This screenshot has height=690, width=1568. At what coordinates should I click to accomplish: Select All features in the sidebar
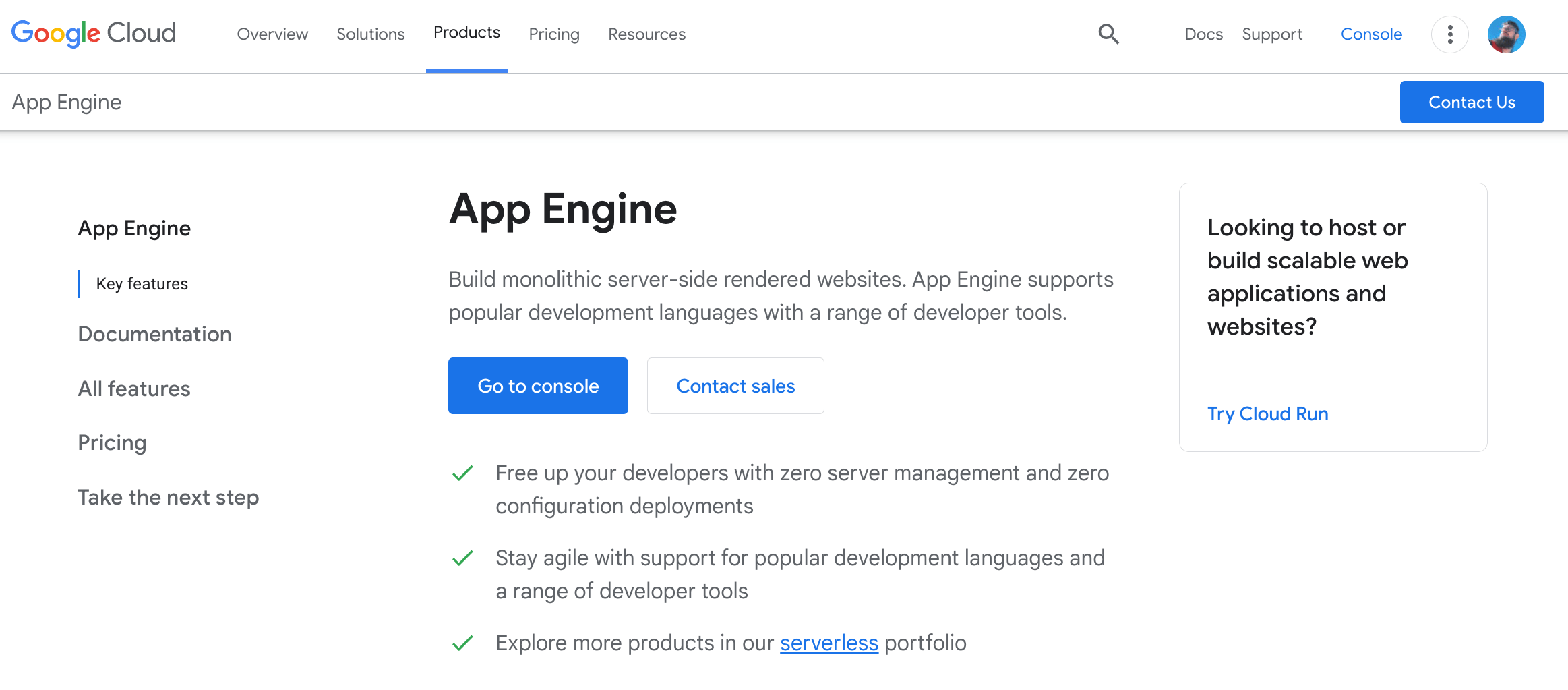click(x=133, y=388)
